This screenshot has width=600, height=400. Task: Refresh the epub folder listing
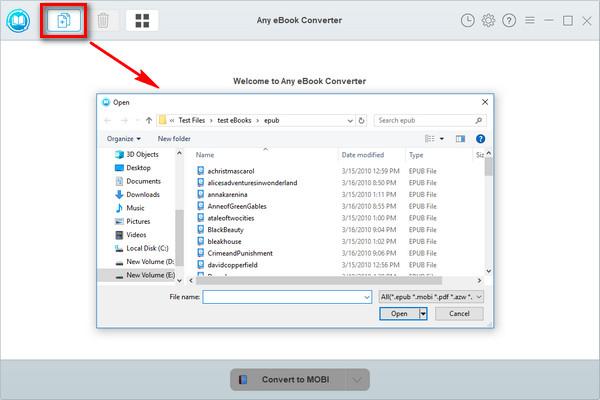[x=361, y=120]
